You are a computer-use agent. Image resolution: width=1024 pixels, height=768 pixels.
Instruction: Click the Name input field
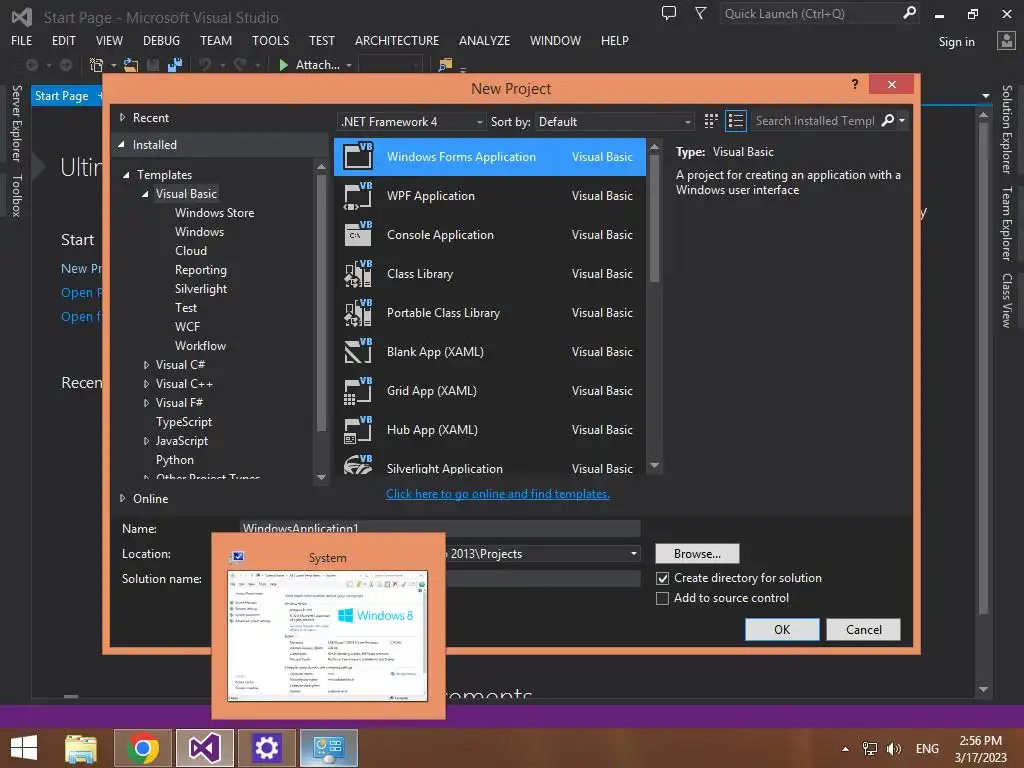pyautogui.click(x=440, y=528)
